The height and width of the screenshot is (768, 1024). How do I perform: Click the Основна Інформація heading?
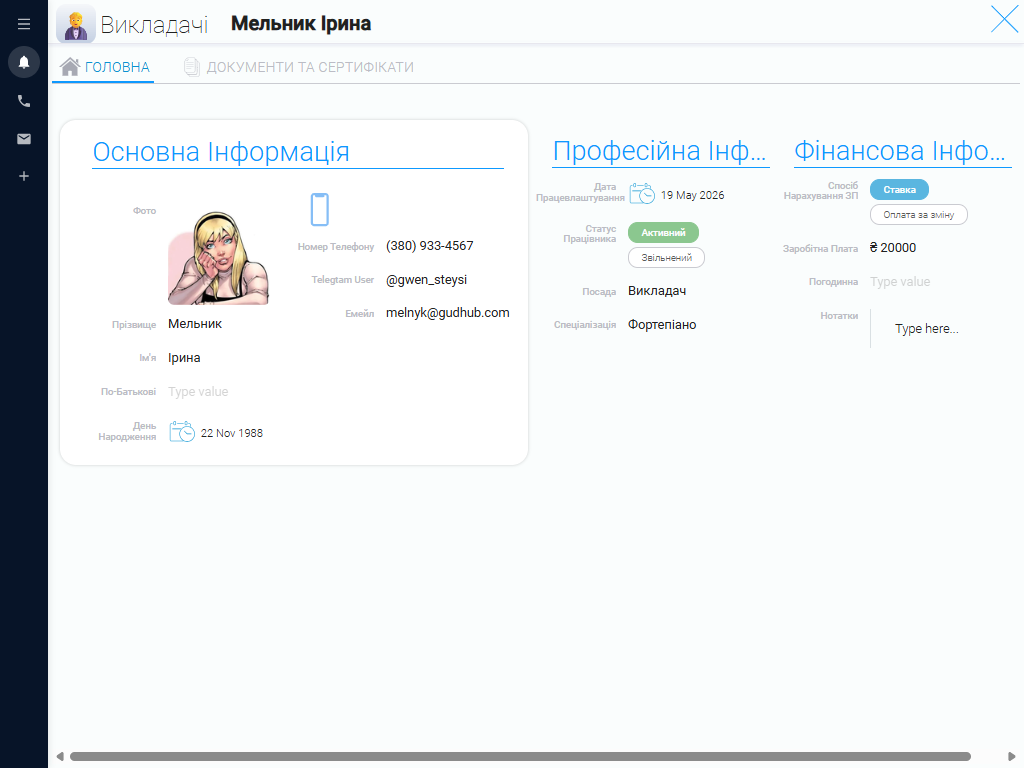[221, 152]
